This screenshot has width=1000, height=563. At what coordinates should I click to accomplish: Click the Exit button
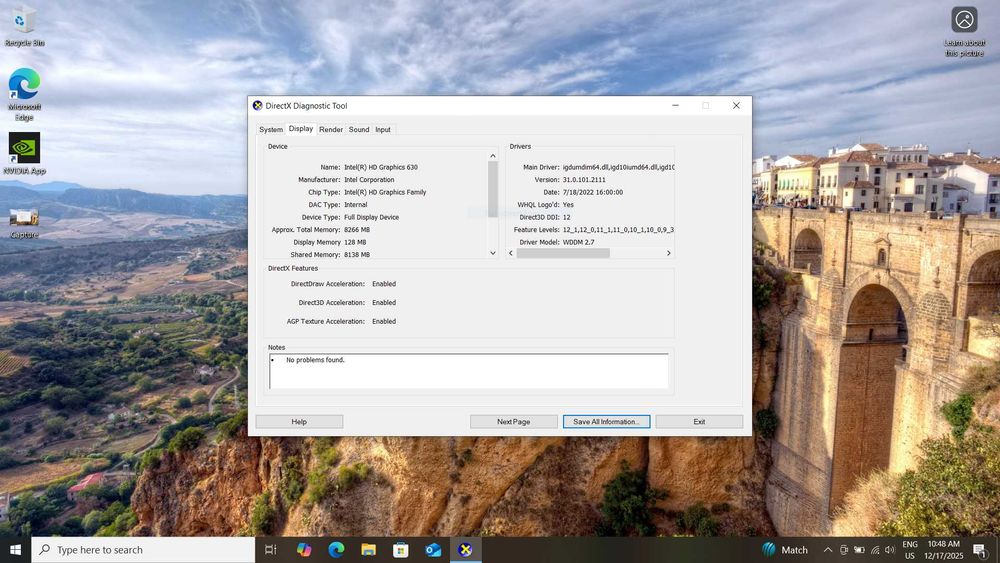tap(699, 421)
